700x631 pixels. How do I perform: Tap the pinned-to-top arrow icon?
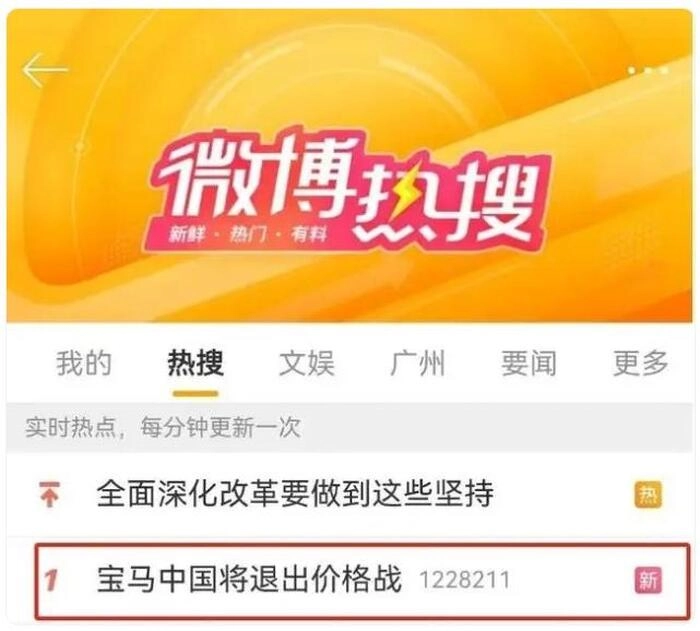(50, 493)
